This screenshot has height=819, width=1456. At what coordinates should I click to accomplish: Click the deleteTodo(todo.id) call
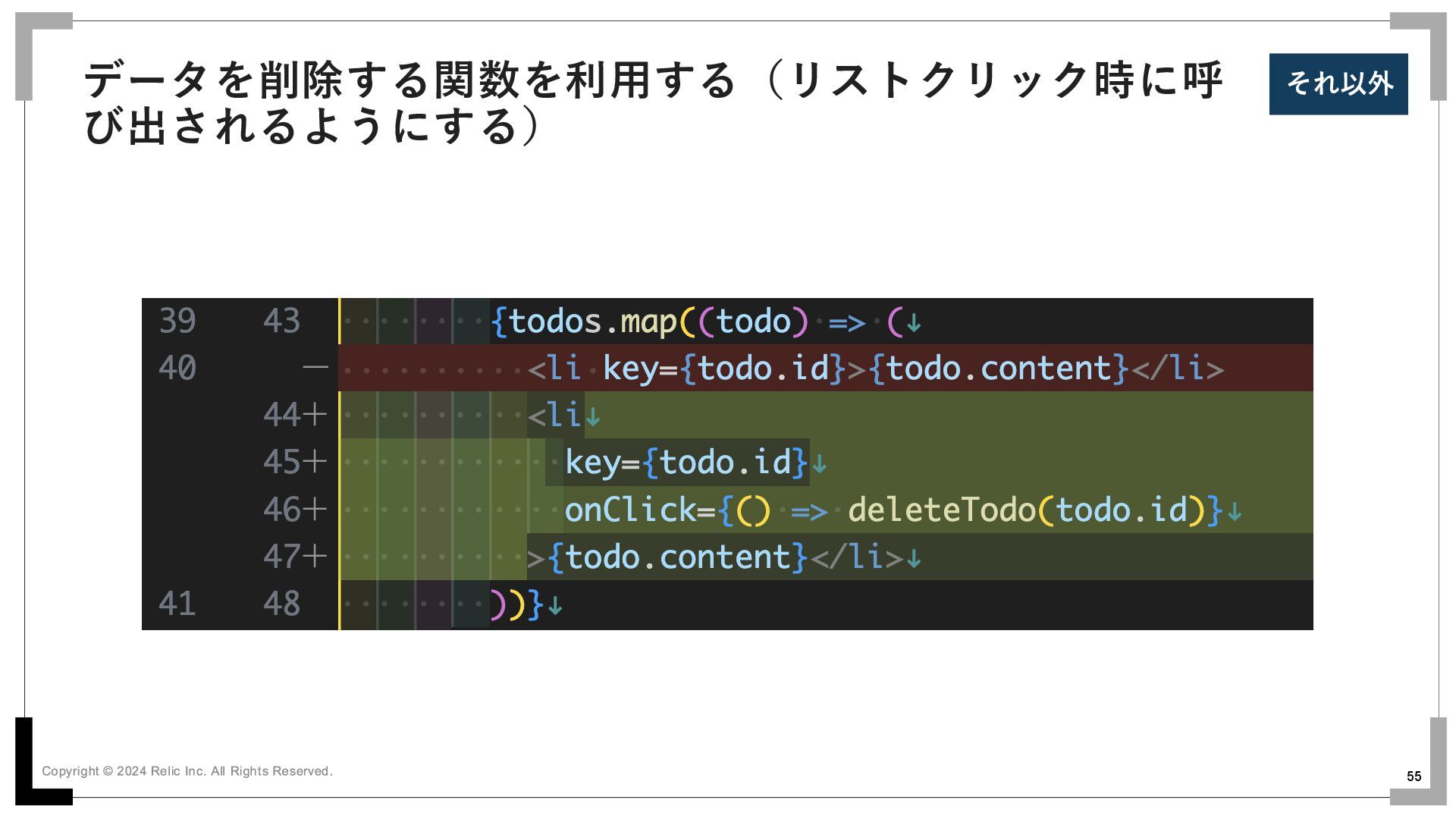(x=1026, y=510)
